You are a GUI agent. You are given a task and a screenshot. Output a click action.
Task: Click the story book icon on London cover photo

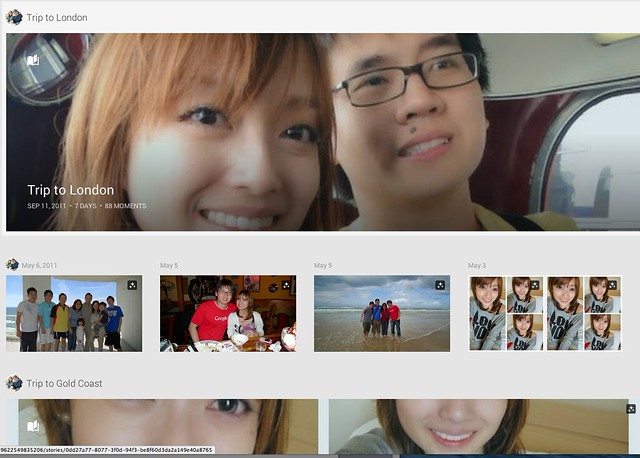33,60
